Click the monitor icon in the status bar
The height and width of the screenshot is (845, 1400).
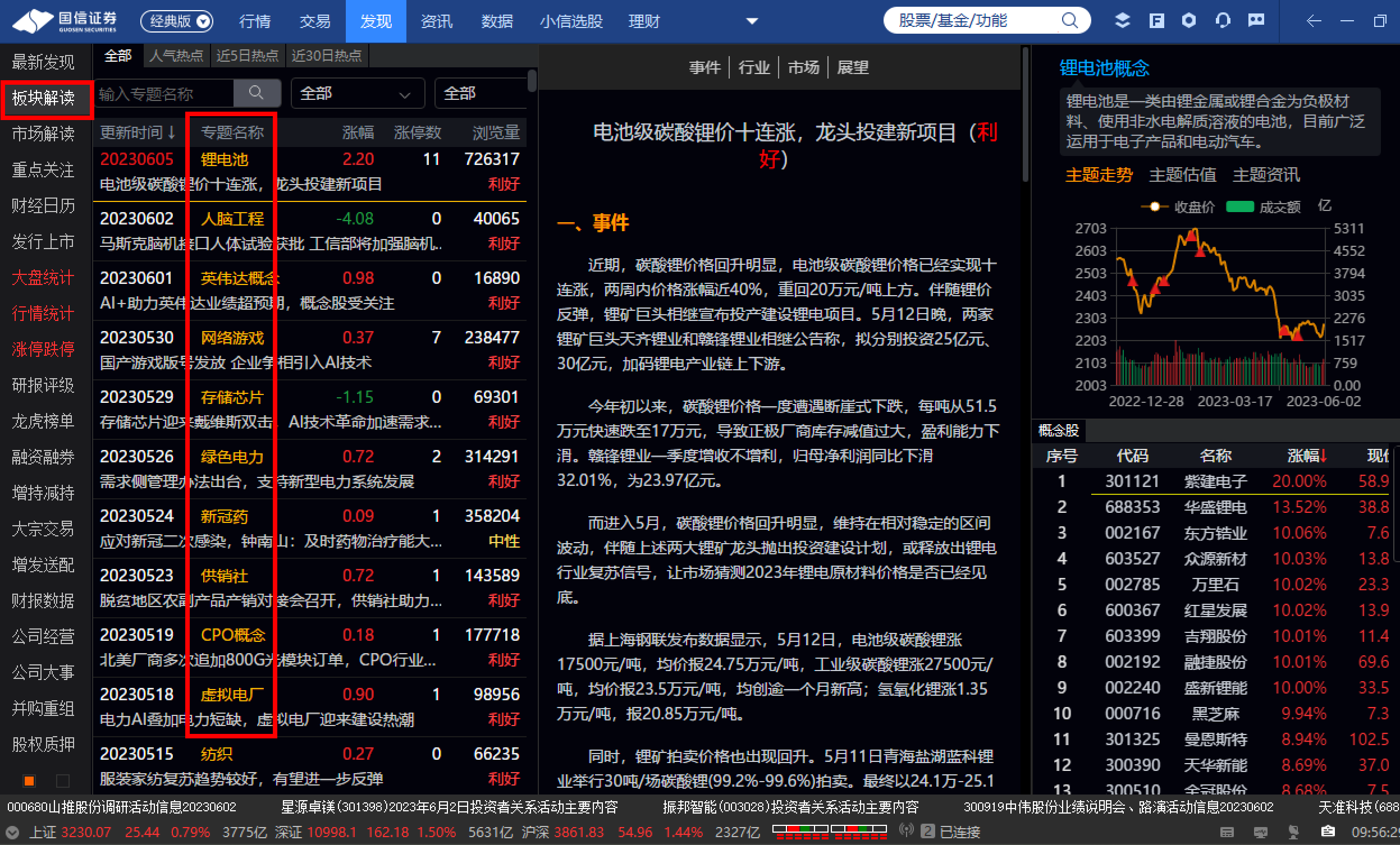[x=1260, y=832]
